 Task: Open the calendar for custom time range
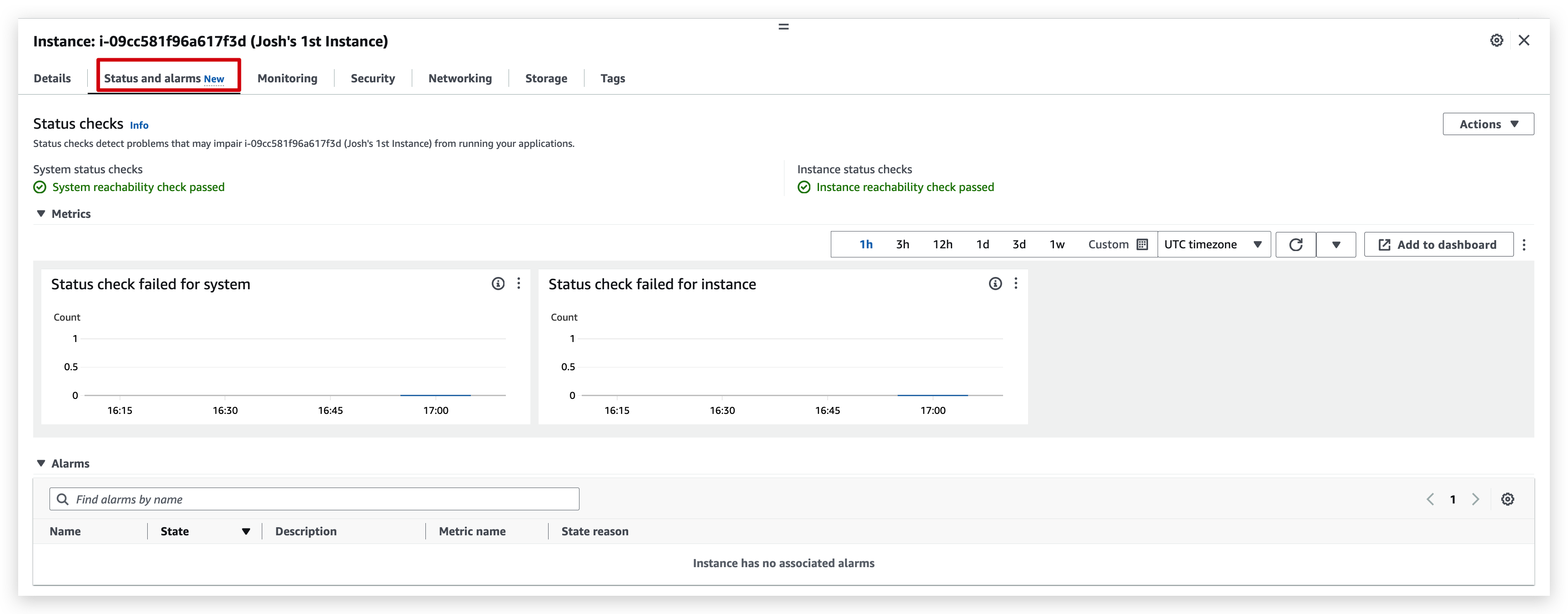click(x=1142, y=244)
